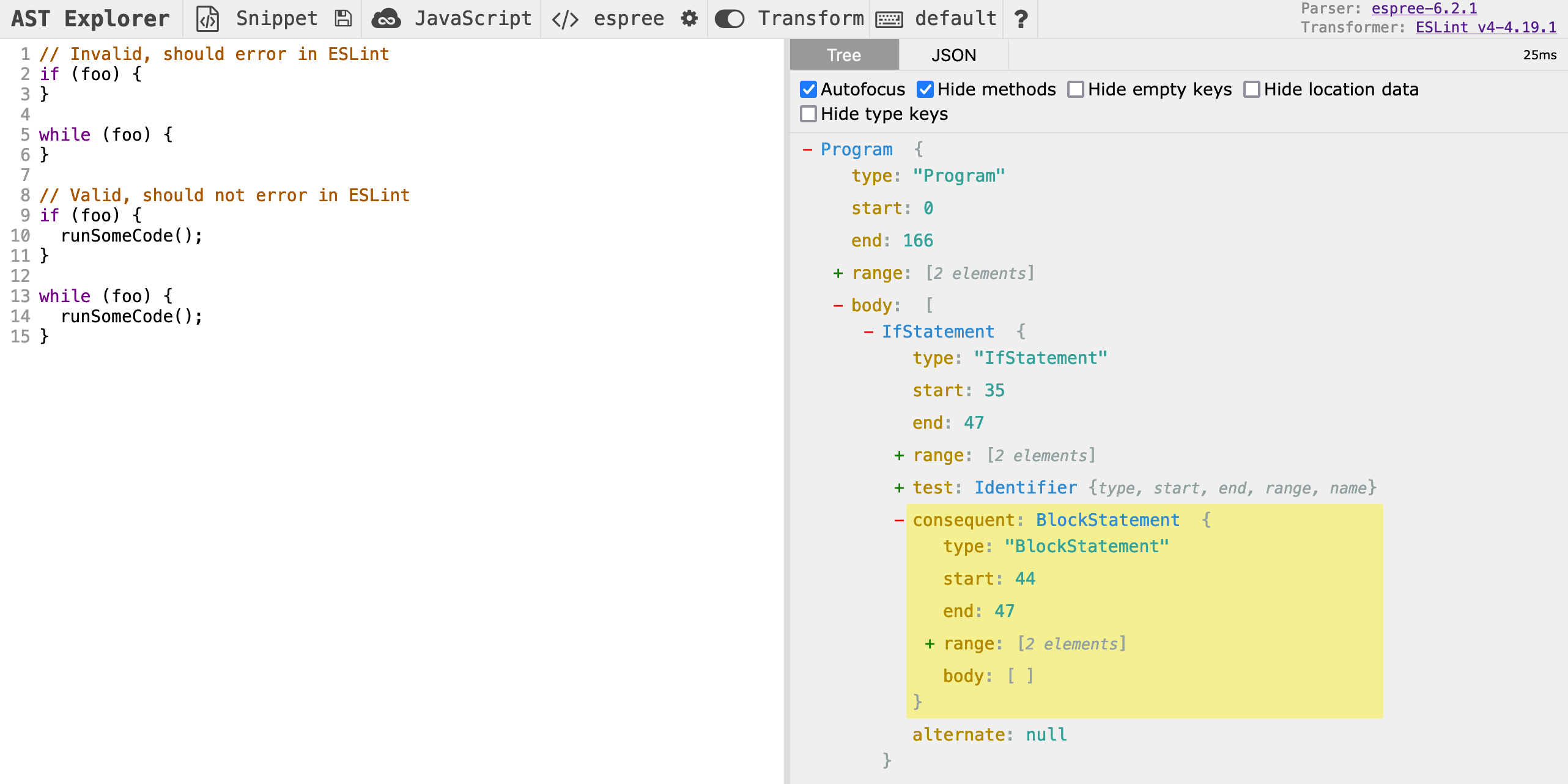Expand the BlockStatement range array
Screen dimensions: 1568x784
(930, 644)
